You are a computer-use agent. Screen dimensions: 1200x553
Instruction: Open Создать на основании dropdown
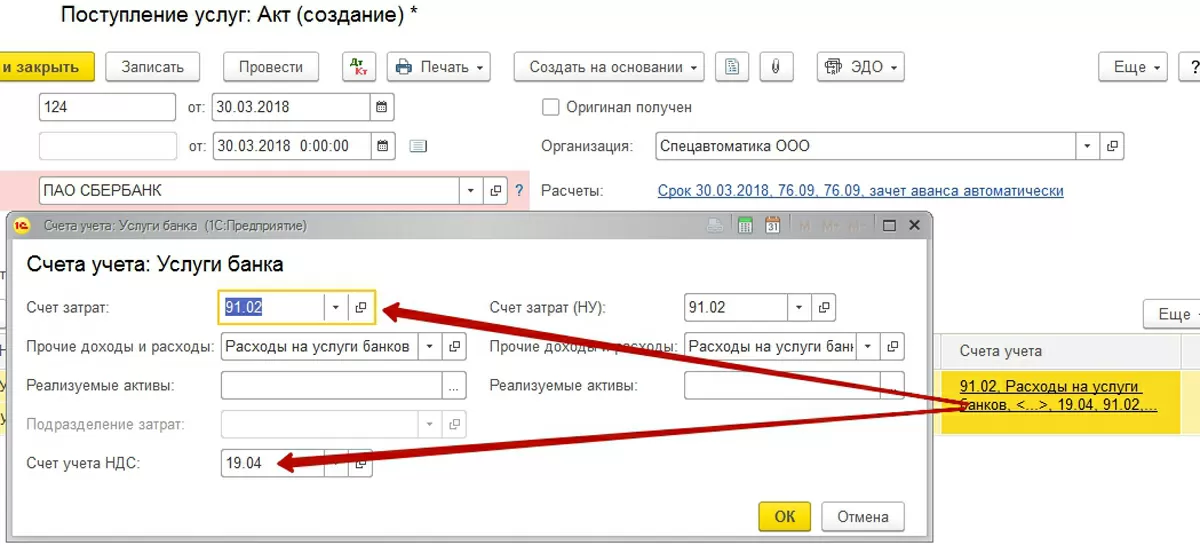tap(609, 67)
